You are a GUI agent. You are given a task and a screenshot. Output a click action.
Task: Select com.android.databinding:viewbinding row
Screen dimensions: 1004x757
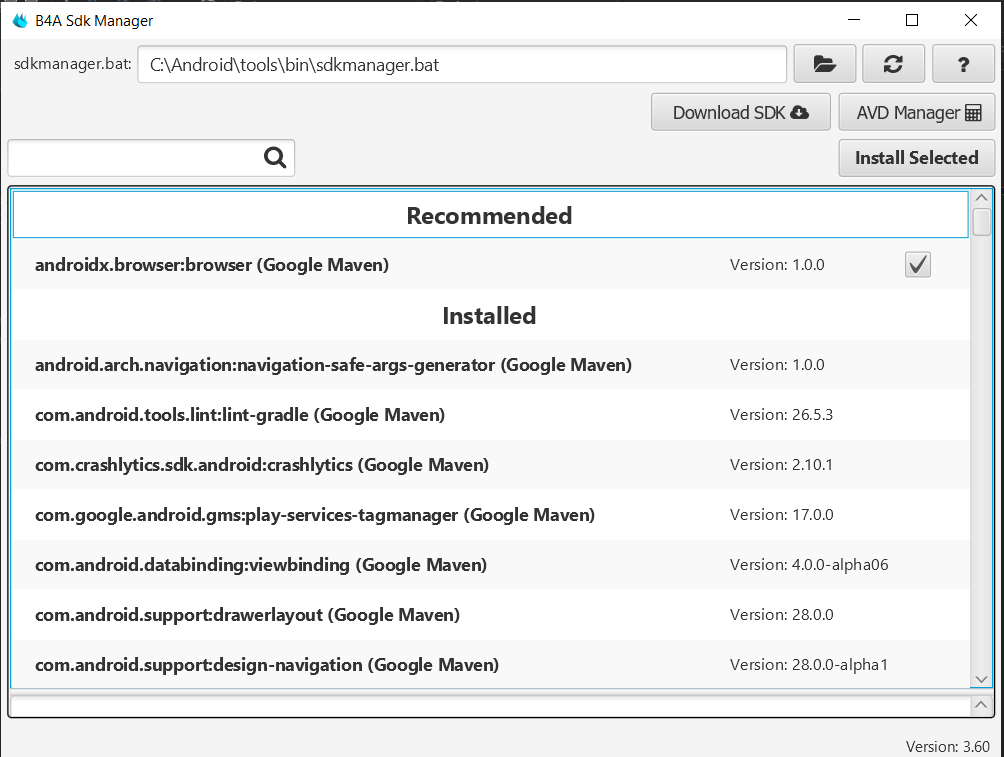[490, 564]
